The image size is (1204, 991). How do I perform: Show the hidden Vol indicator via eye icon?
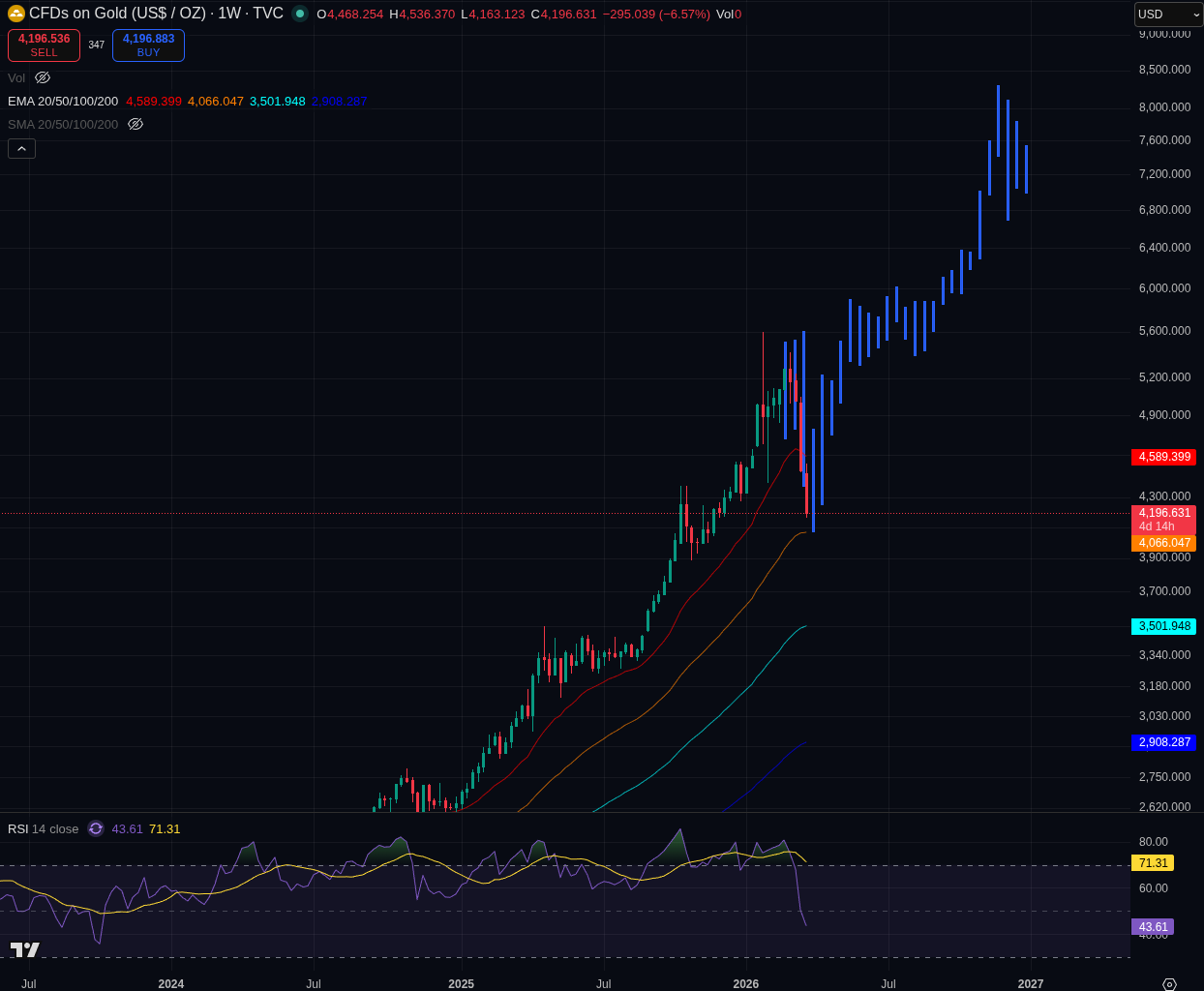(43, 77)
